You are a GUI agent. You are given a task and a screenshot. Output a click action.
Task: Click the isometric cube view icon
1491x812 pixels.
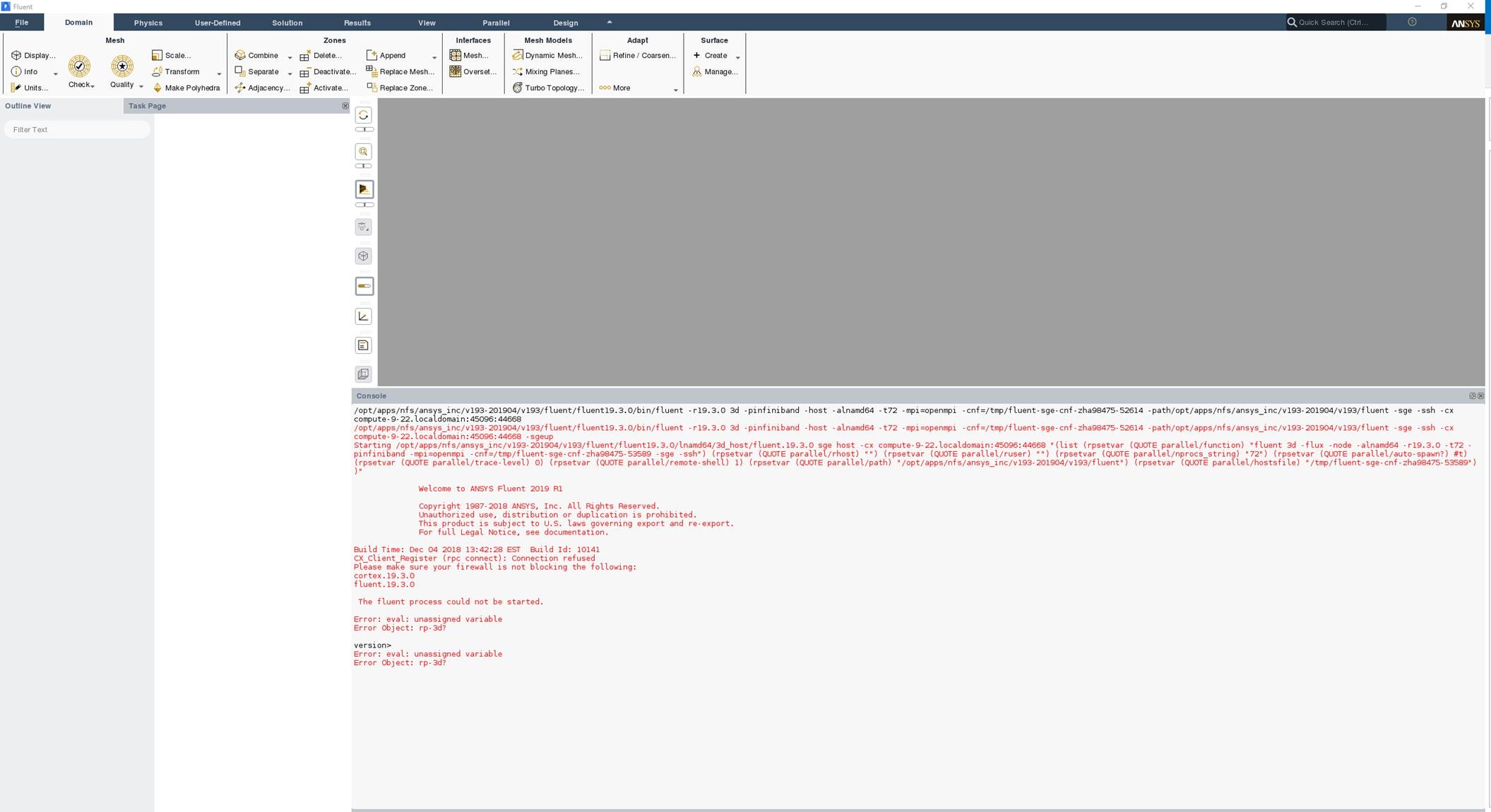[364, 256]
